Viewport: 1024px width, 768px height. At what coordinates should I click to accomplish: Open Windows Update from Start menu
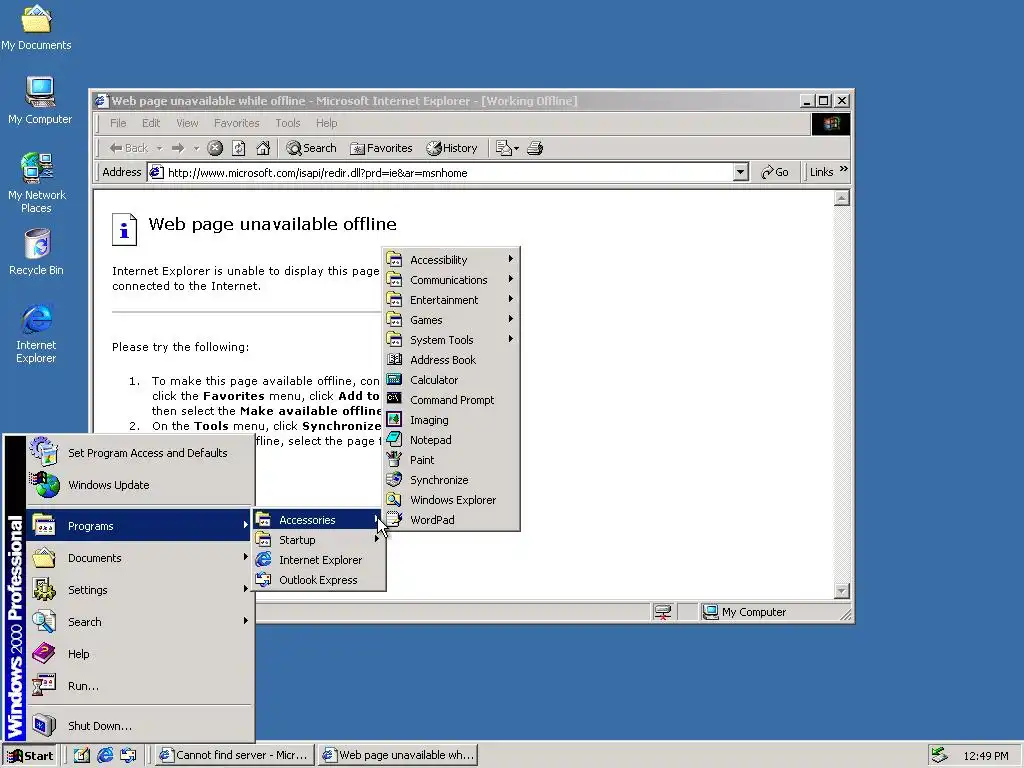[139, 485]
